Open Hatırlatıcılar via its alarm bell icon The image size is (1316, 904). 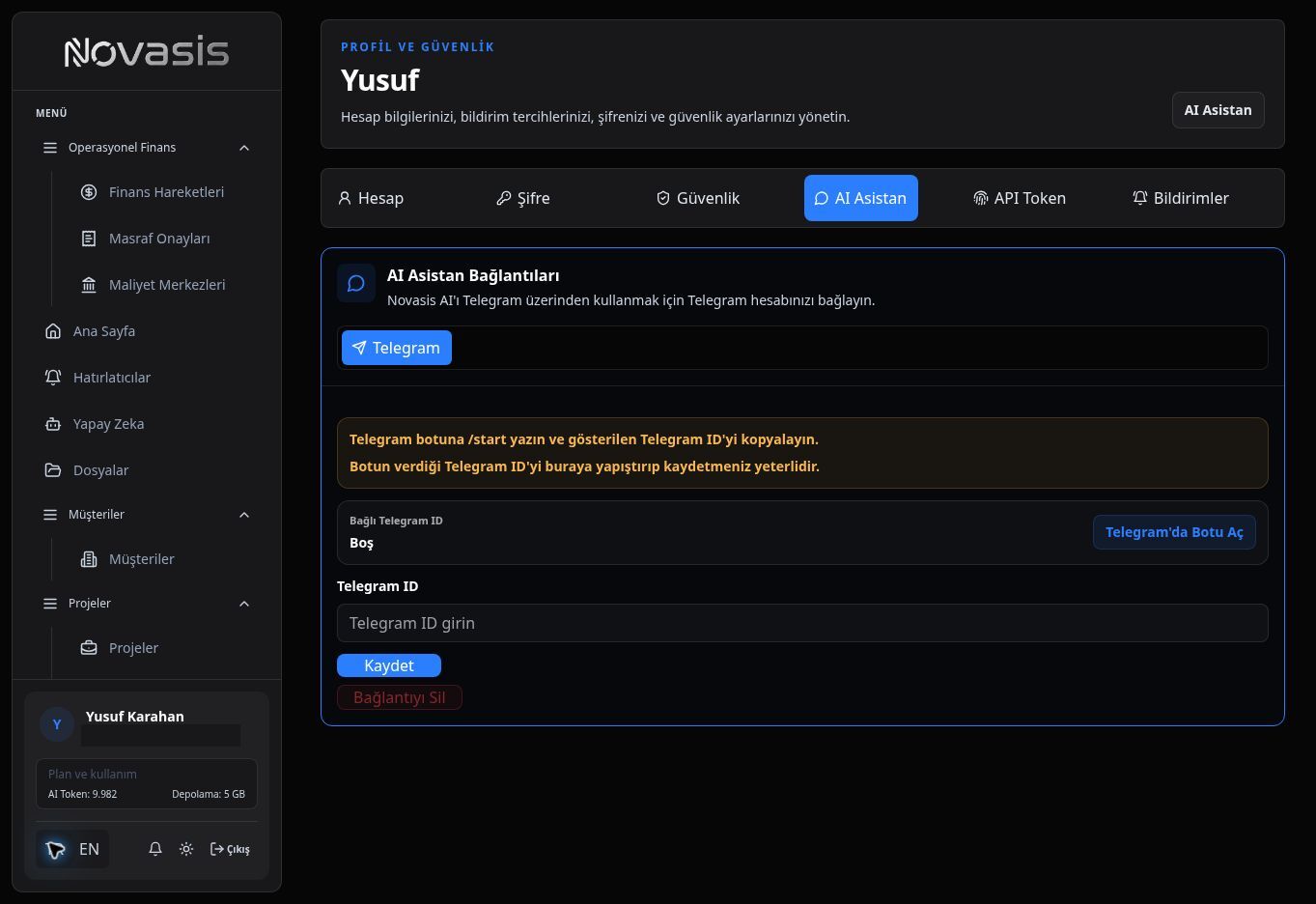pos(53,378)
